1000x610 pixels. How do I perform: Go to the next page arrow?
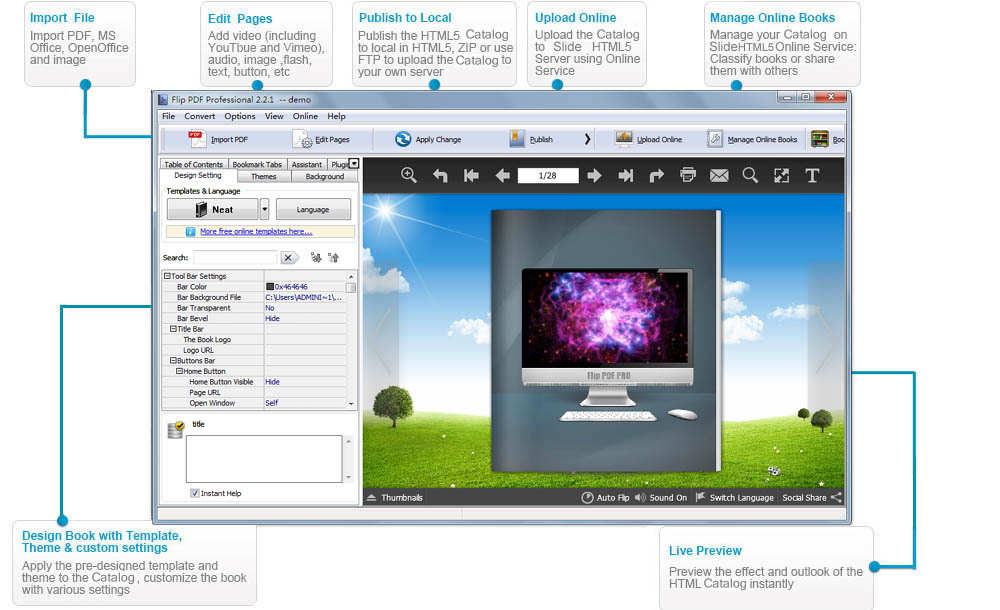(594, 176)
